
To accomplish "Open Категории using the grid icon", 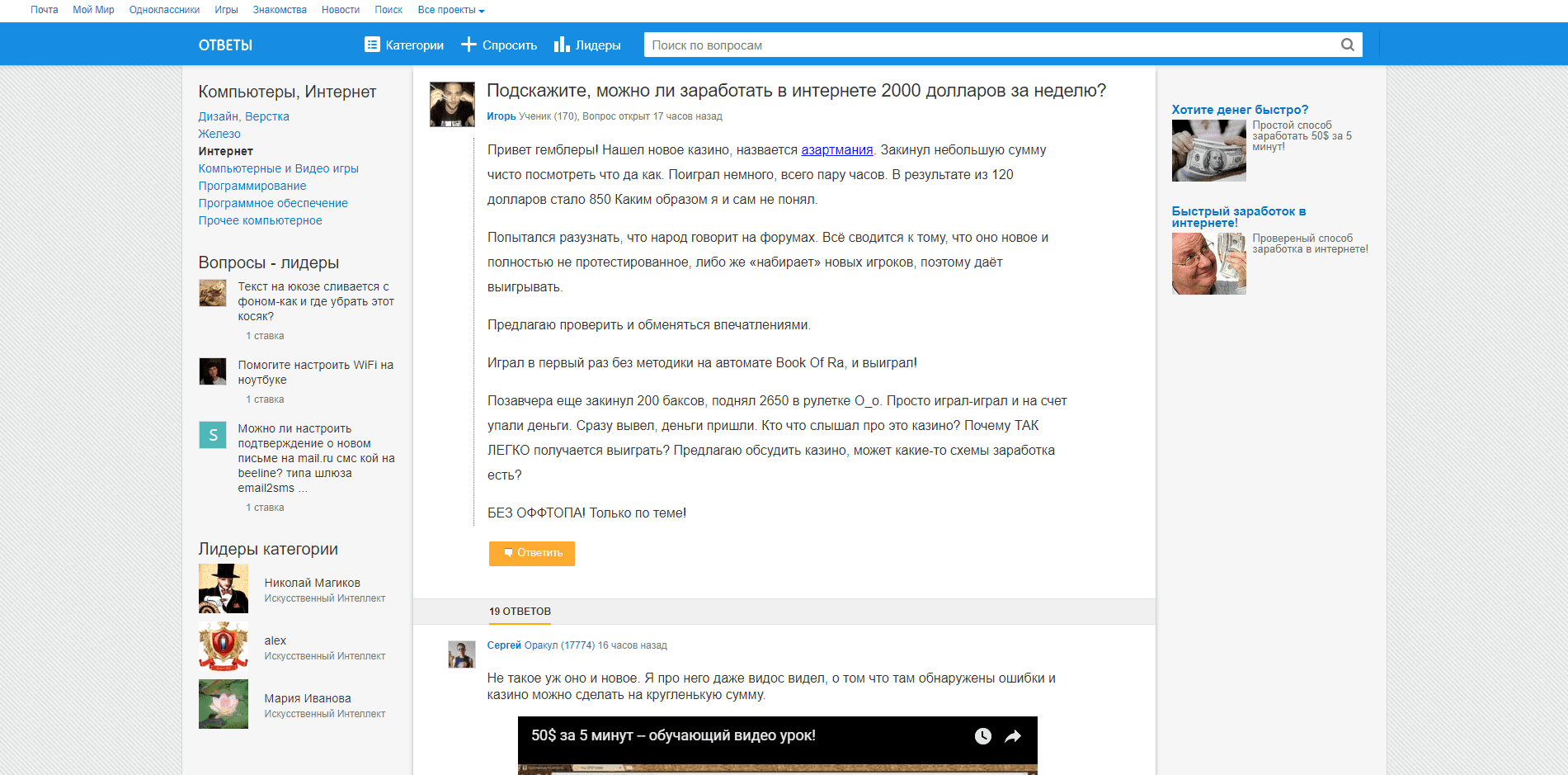I will tap(374, 45).
